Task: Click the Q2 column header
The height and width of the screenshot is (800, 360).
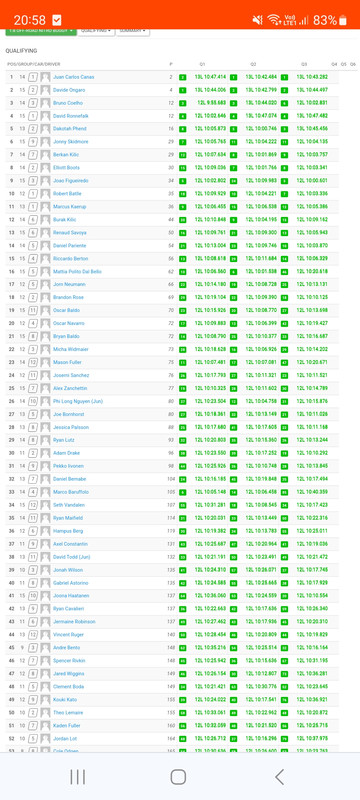Action: [x=253, y=64]
